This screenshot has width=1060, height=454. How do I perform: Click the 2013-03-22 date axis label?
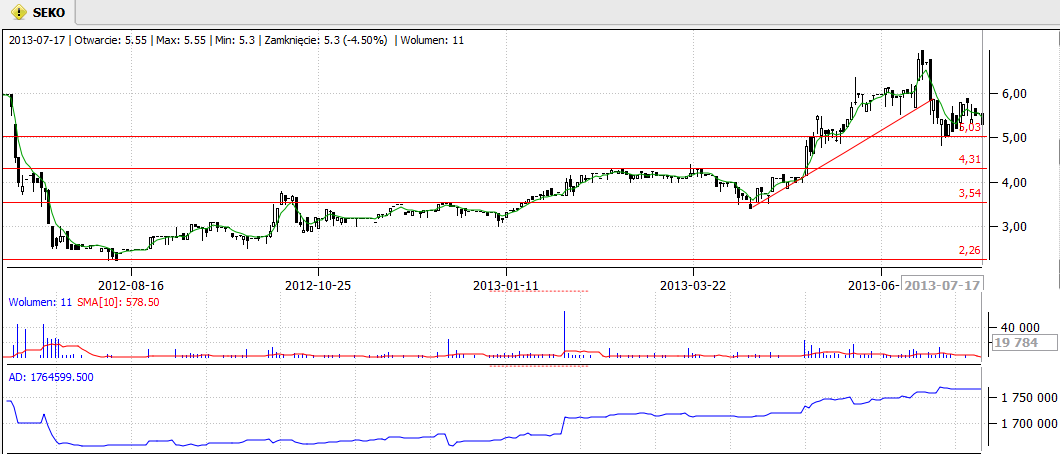(x=694, y=284)
